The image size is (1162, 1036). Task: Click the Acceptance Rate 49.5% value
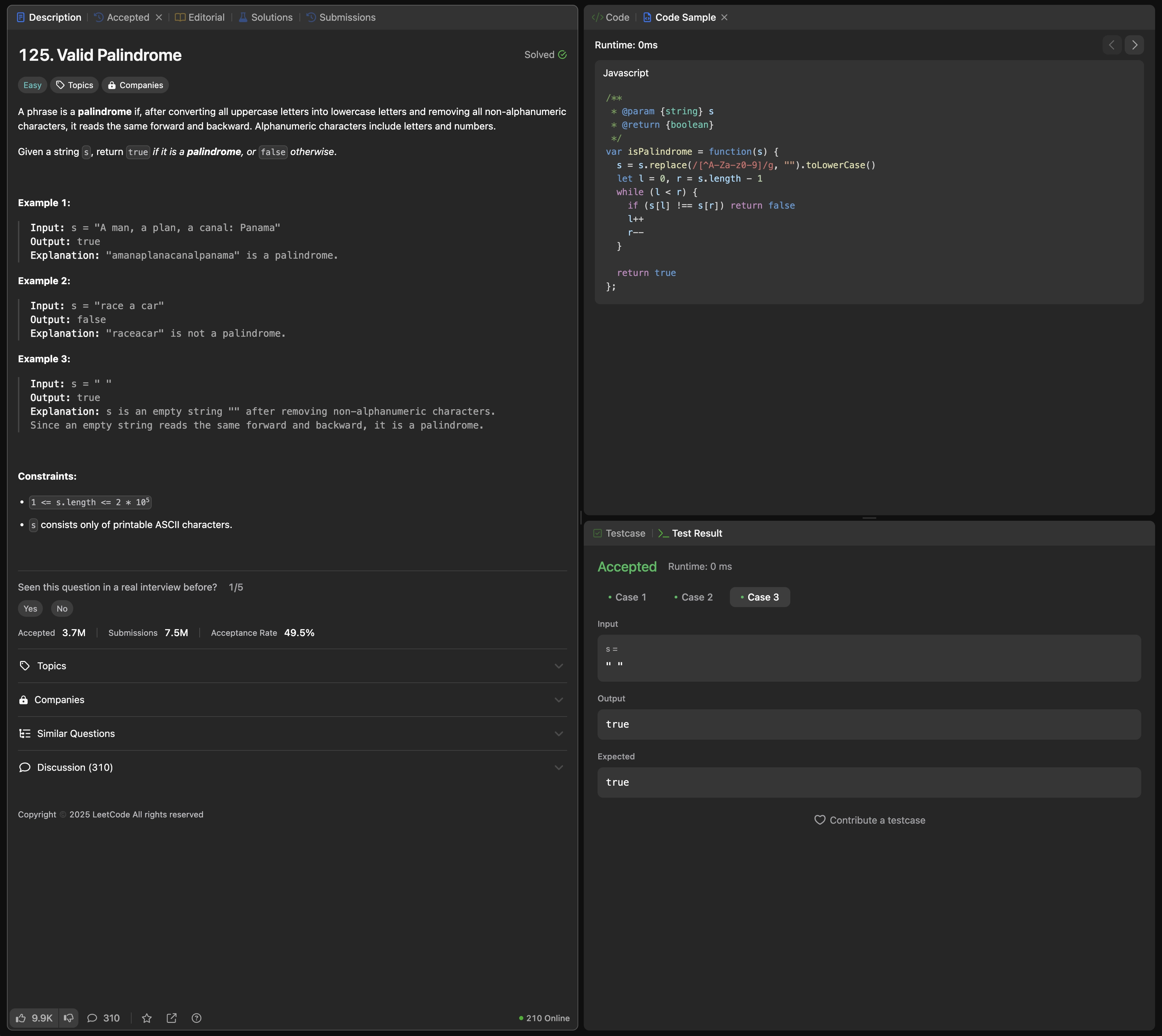click(x=299, y=633)
